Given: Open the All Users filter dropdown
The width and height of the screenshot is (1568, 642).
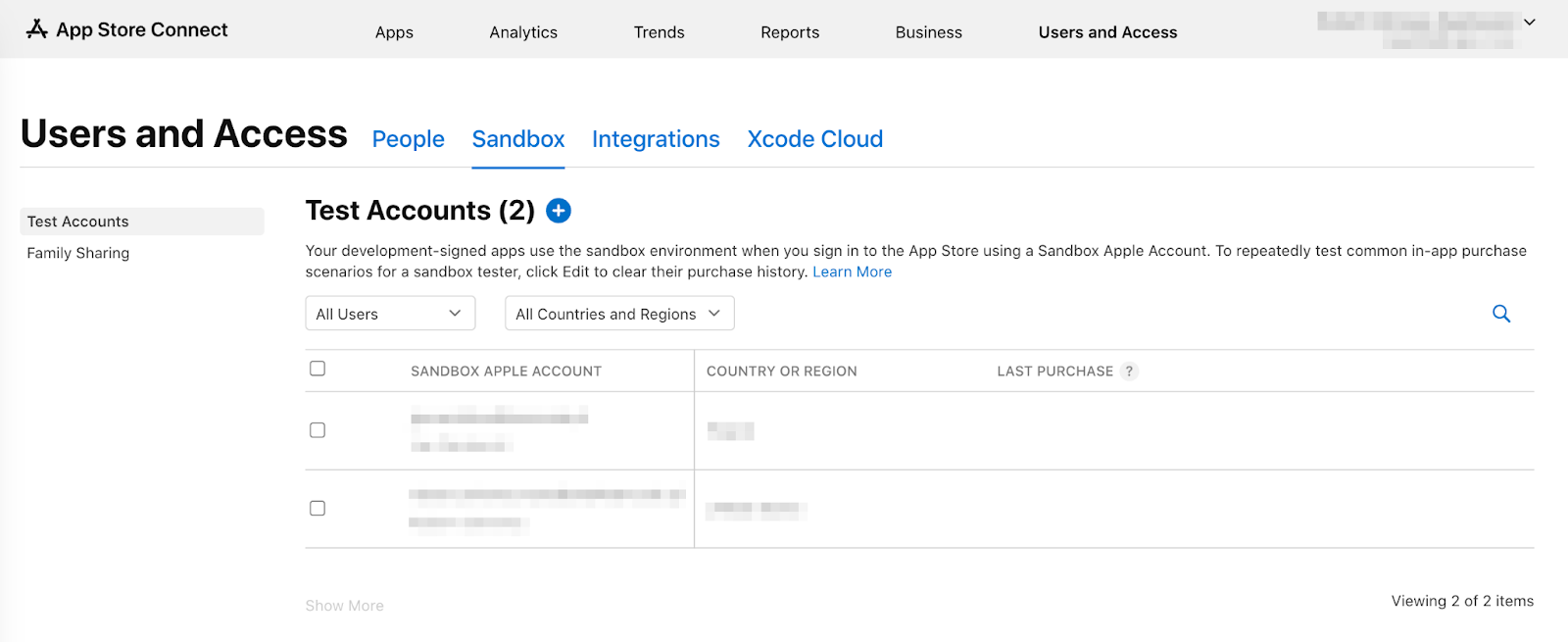Looking at the screenshot, I should point(389,314).
